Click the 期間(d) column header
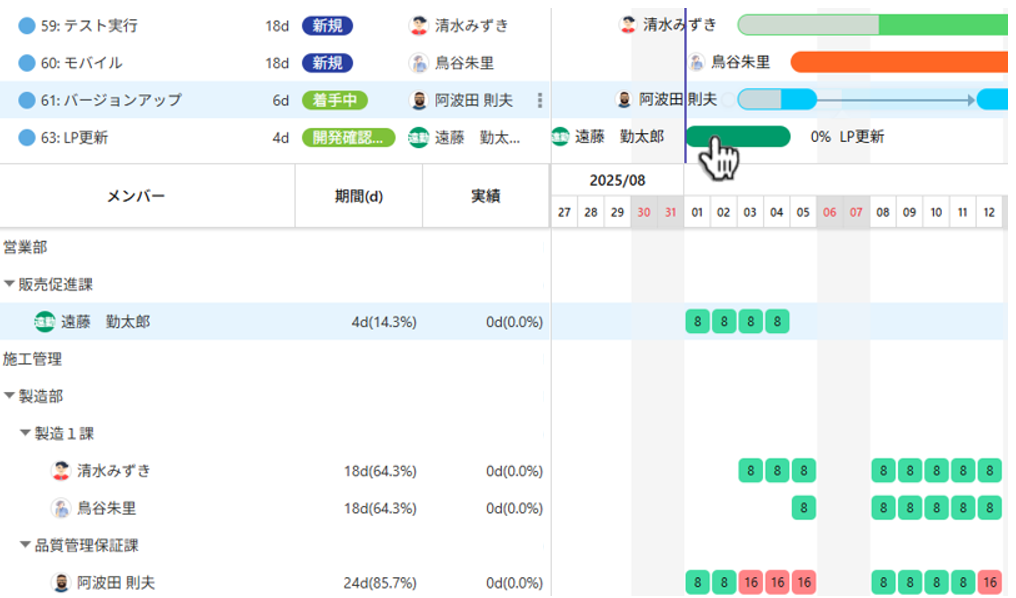 [358, 196]
